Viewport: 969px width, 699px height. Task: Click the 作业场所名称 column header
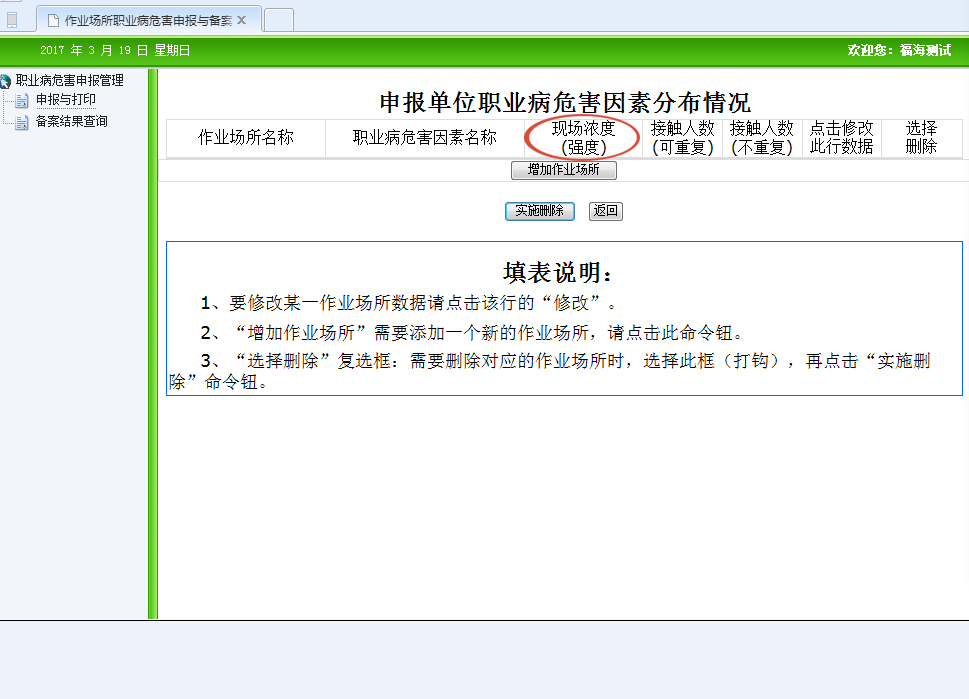pyautogui.click(x=246, y=138)
